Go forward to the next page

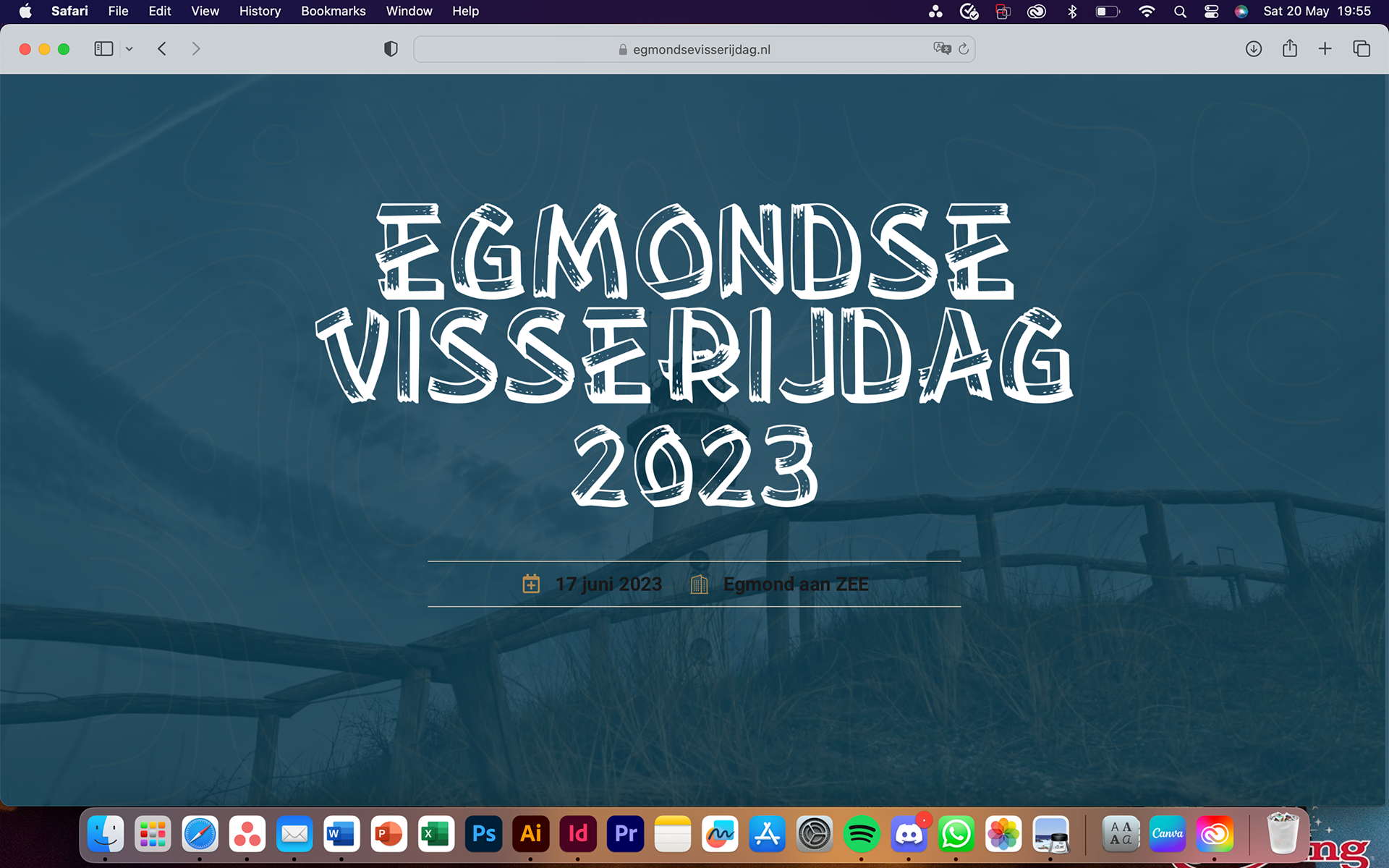[196, 48]
